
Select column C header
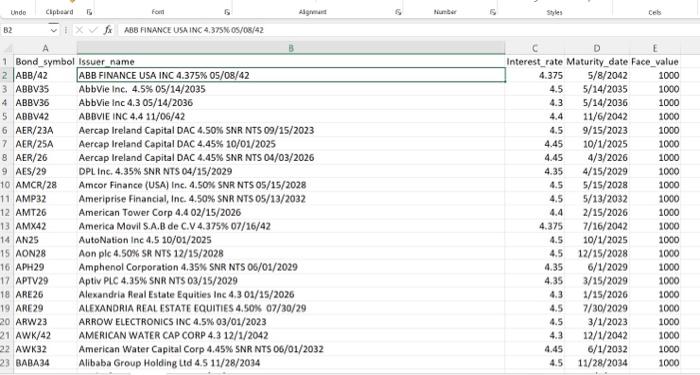(535, 48)
